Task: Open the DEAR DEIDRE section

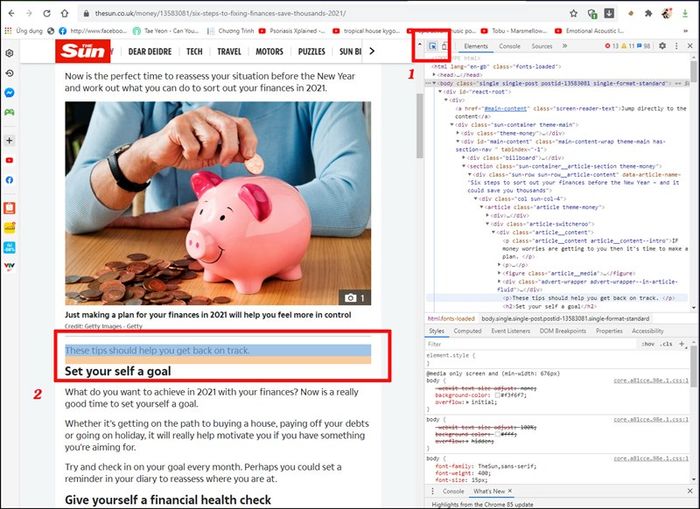Action: click(150, 51)
